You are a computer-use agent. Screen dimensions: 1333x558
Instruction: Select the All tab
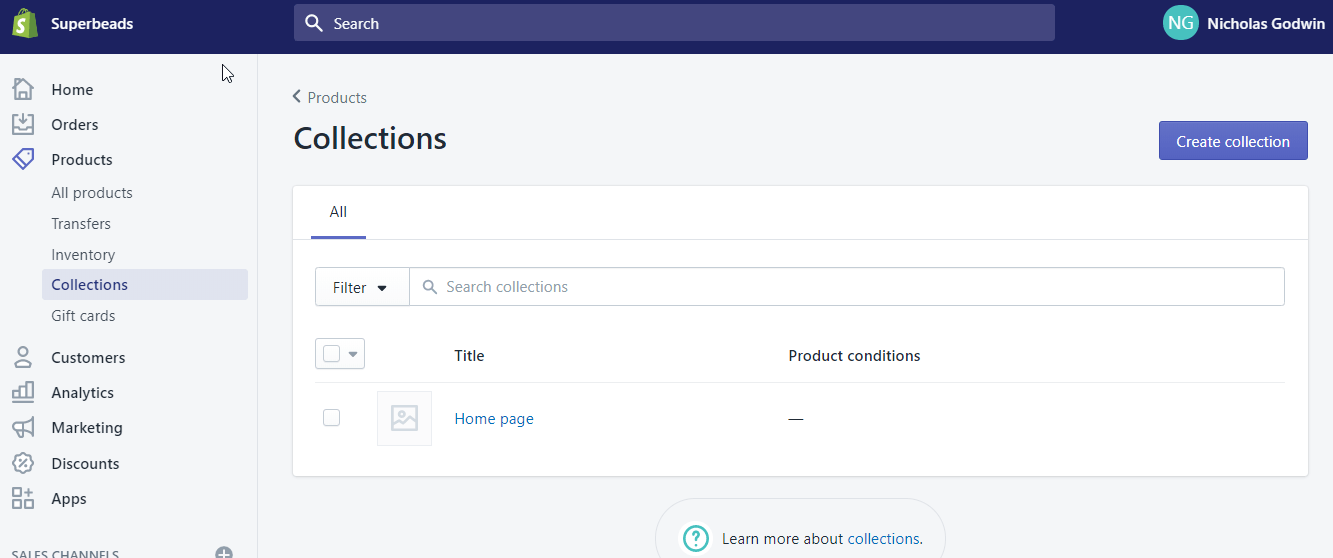pyautogui.click(x=338, y=212)
